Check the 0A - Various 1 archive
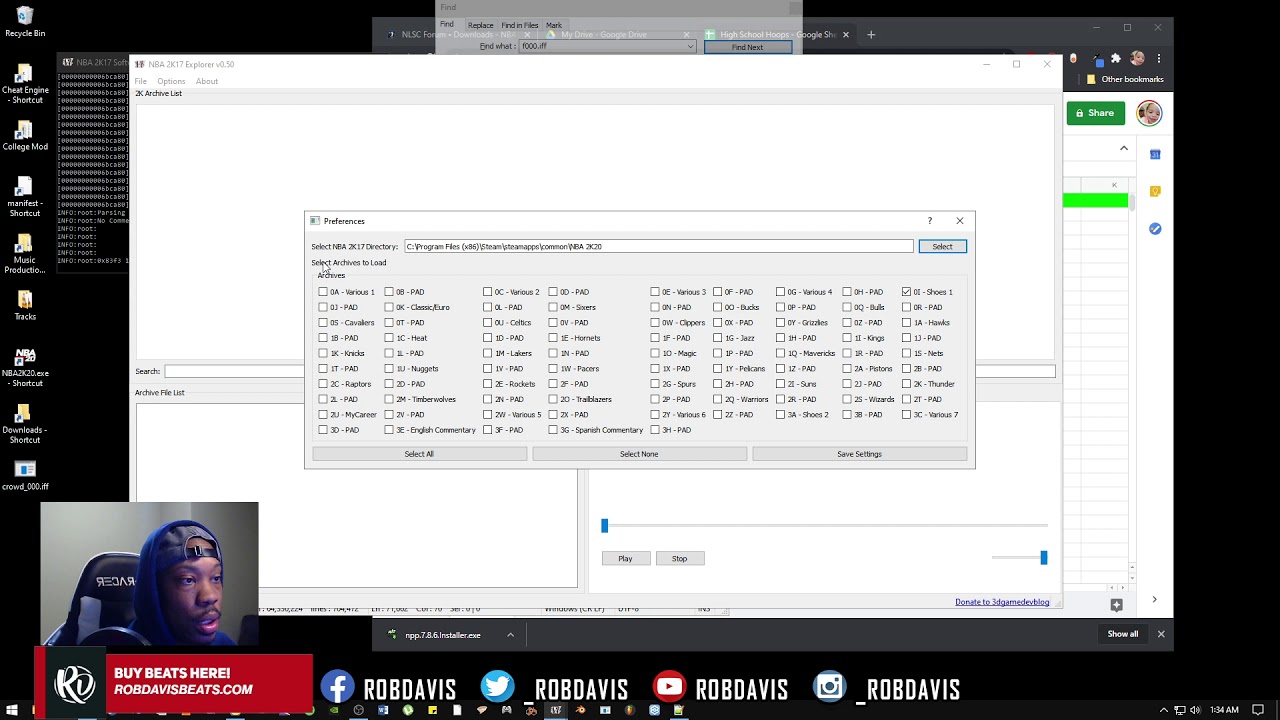 pyautogui.click(x=323, y=292)
